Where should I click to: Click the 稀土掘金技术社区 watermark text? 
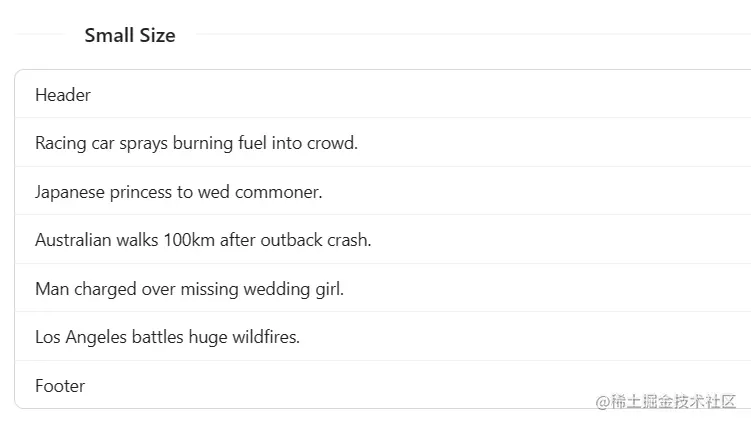tap(673, 401)
